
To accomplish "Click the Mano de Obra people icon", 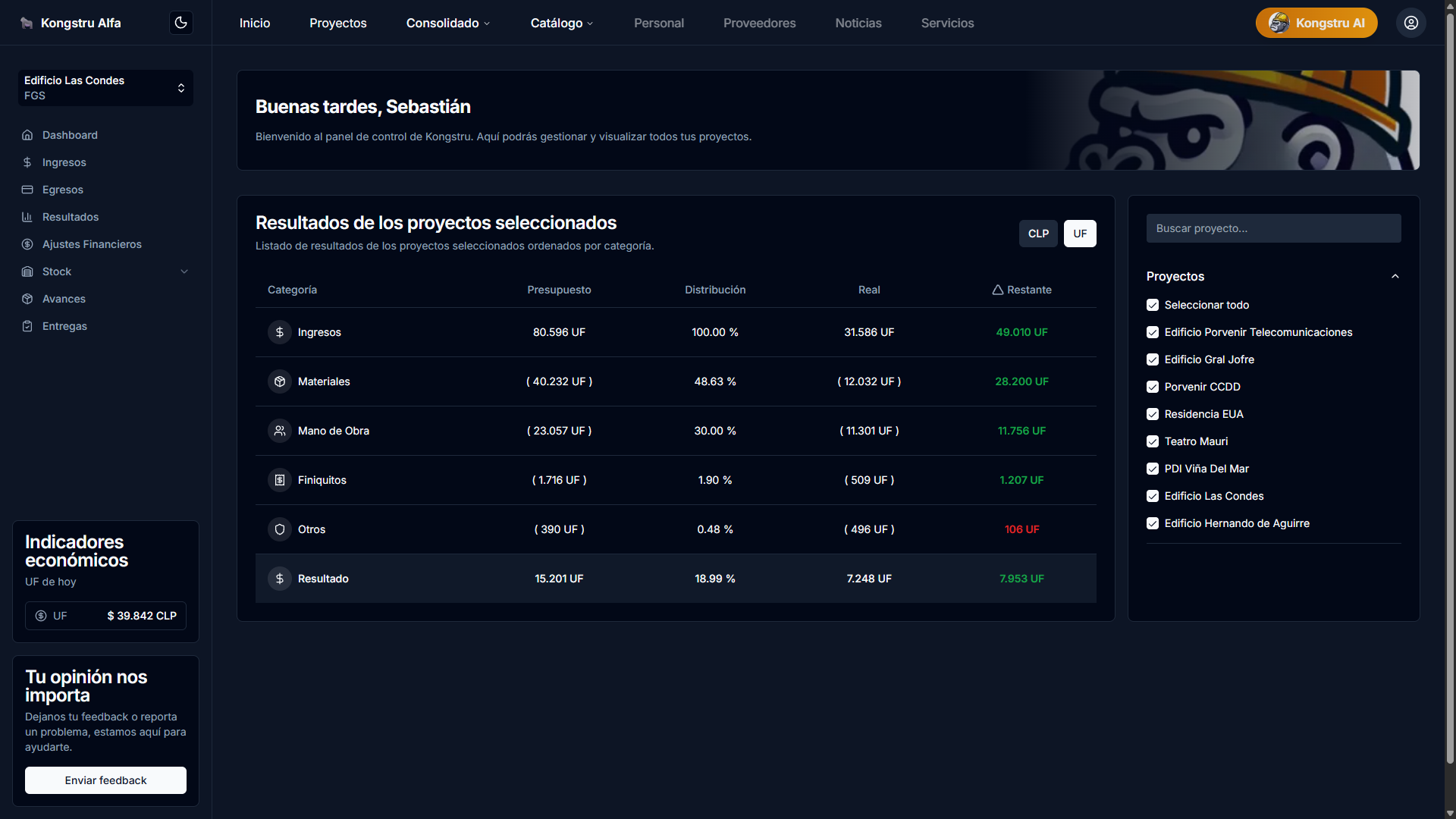I will point(280,431).
